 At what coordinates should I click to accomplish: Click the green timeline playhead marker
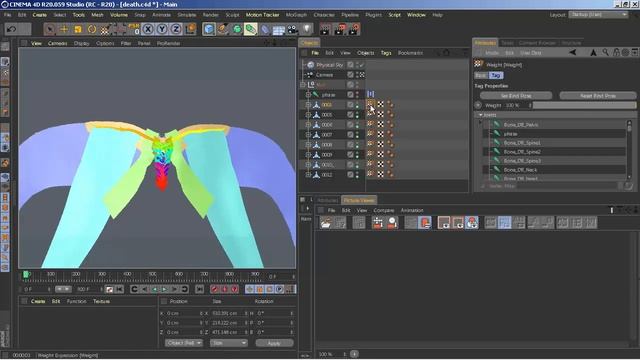coord(26,274)
